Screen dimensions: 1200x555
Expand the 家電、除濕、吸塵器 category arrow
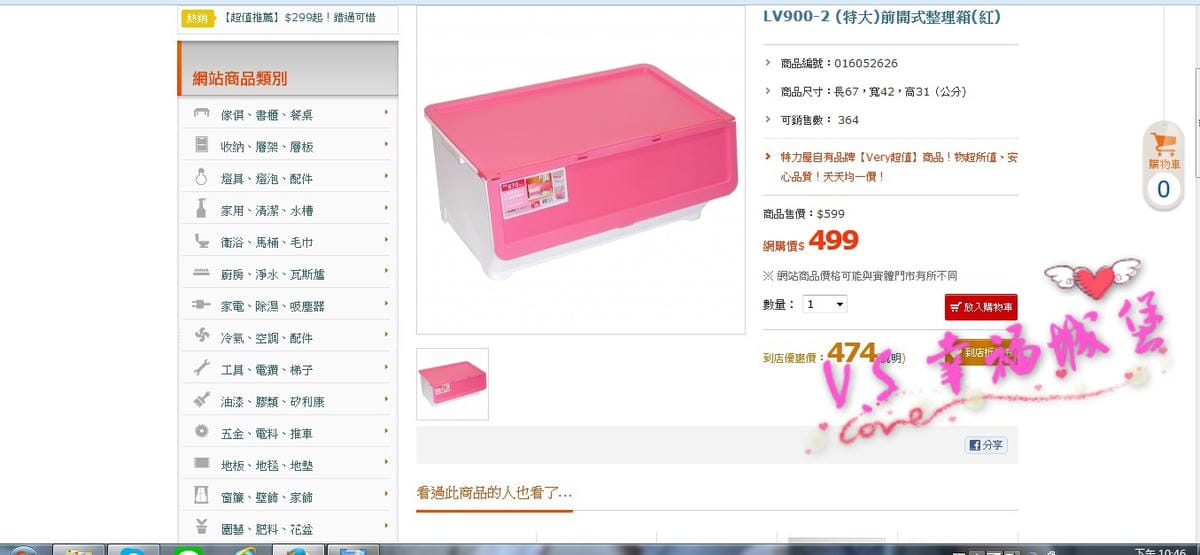click(386, 303)
